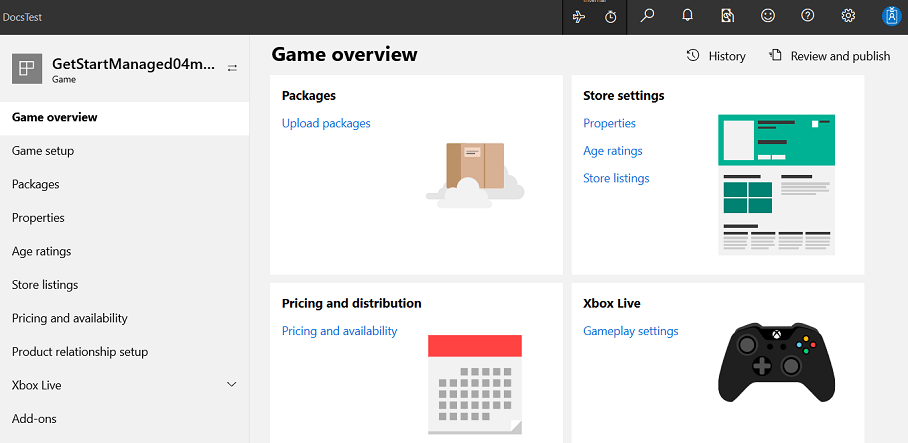The width and height of the screenshot is (908, 443).
Task: Click Upload packages link
Action: click(326, 123)
